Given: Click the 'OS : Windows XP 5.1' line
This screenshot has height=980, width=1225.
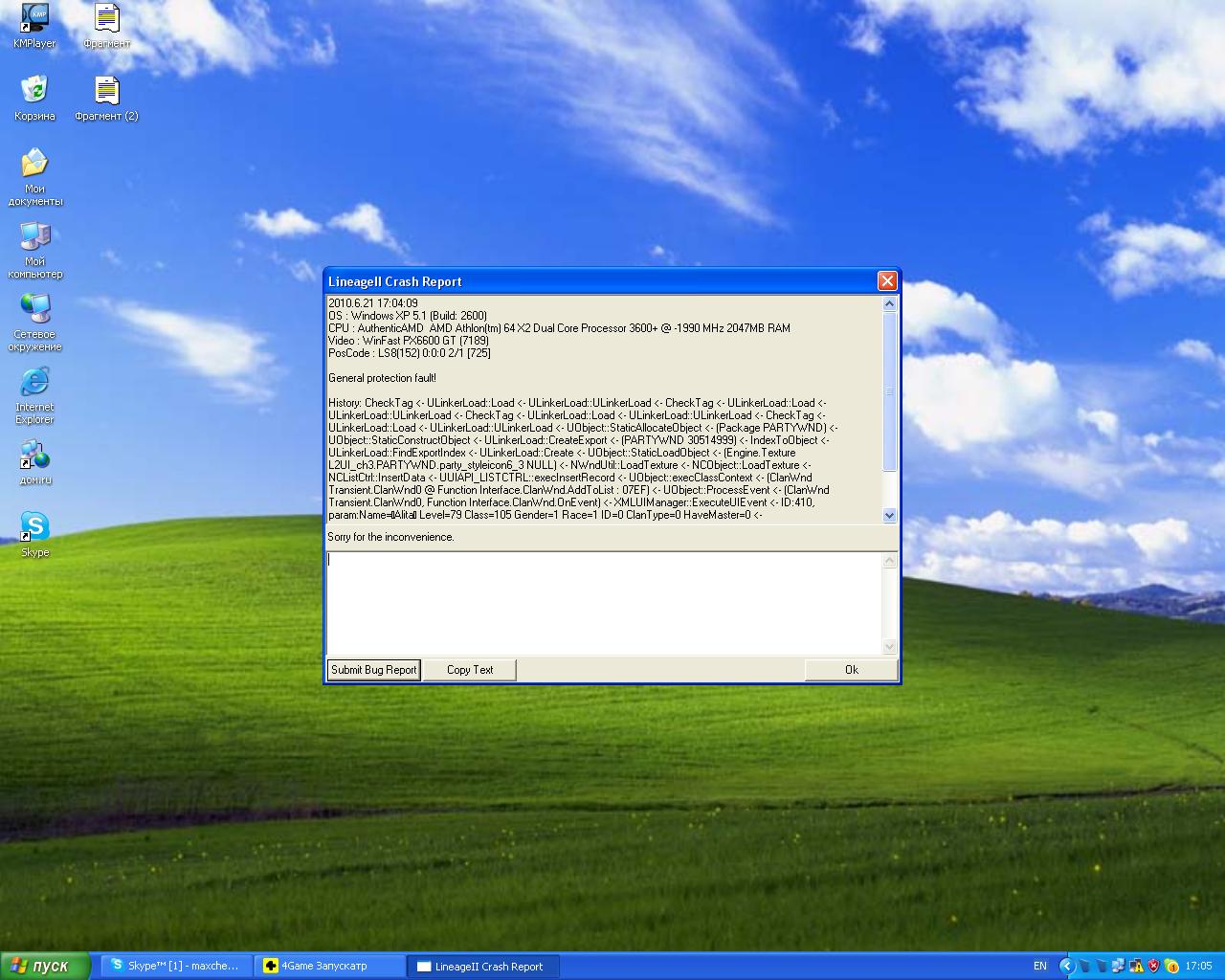Looking at the screenshot, I should point(408,316).
